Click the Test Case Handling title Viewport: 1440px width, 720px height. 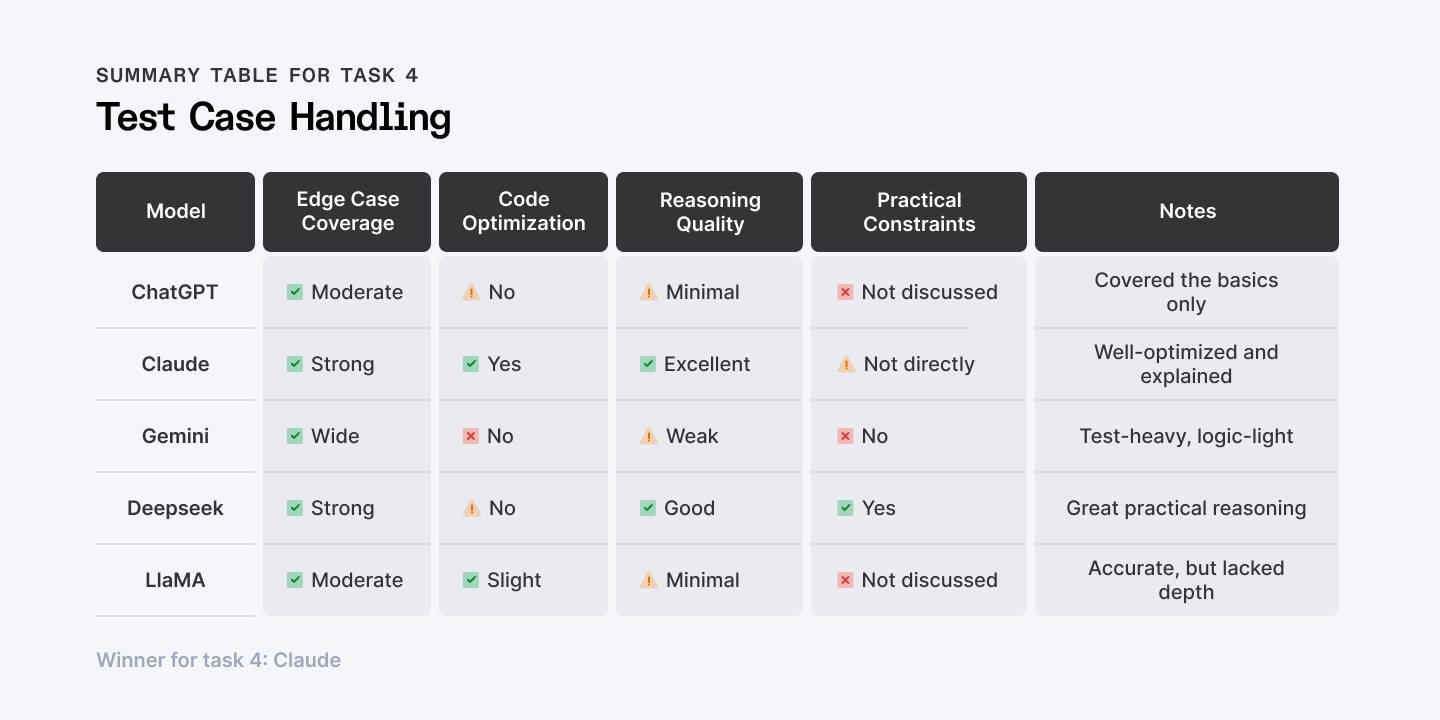[273, 118]
